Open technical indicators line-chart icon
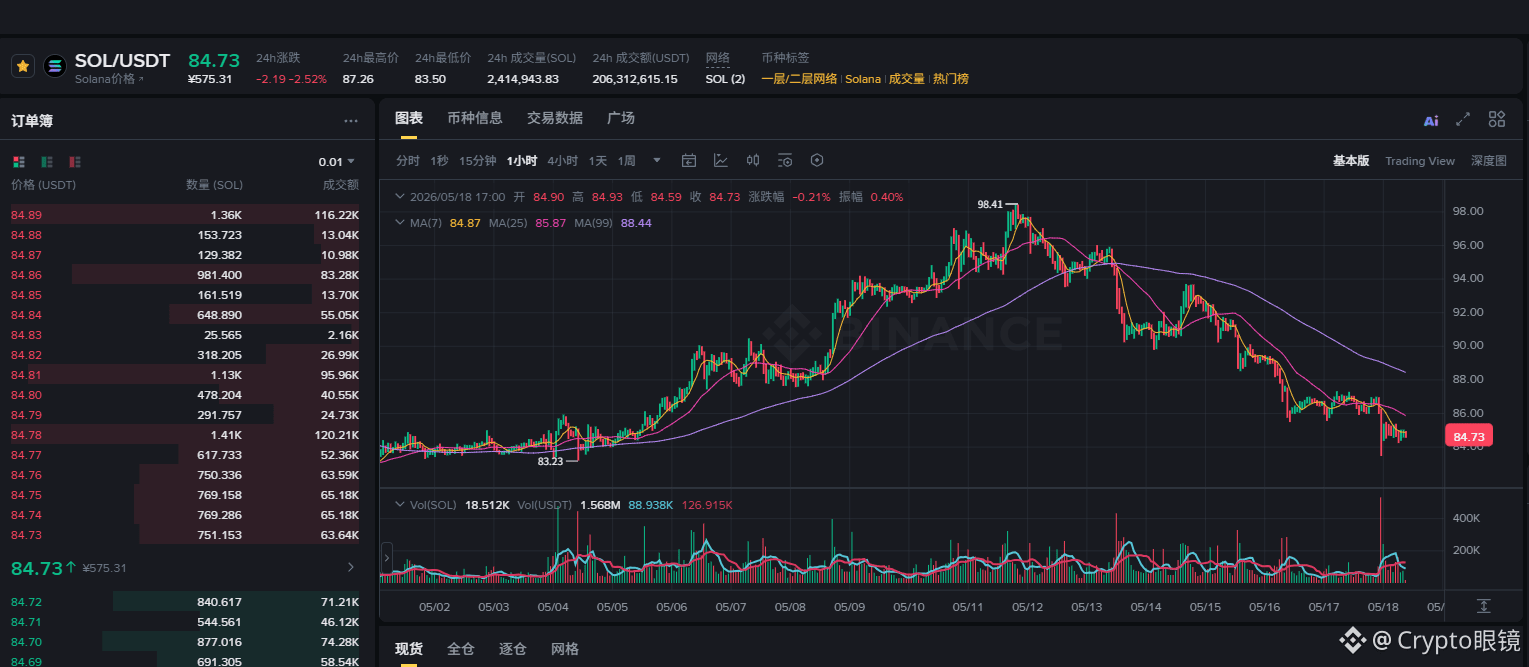The image size is (1529, 667). coord(721,160)
